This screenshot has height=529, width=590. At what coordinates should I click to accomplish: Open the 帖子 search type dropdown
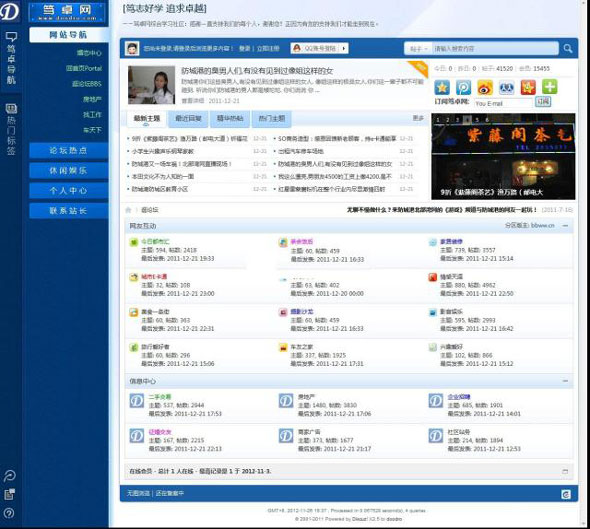418,49
